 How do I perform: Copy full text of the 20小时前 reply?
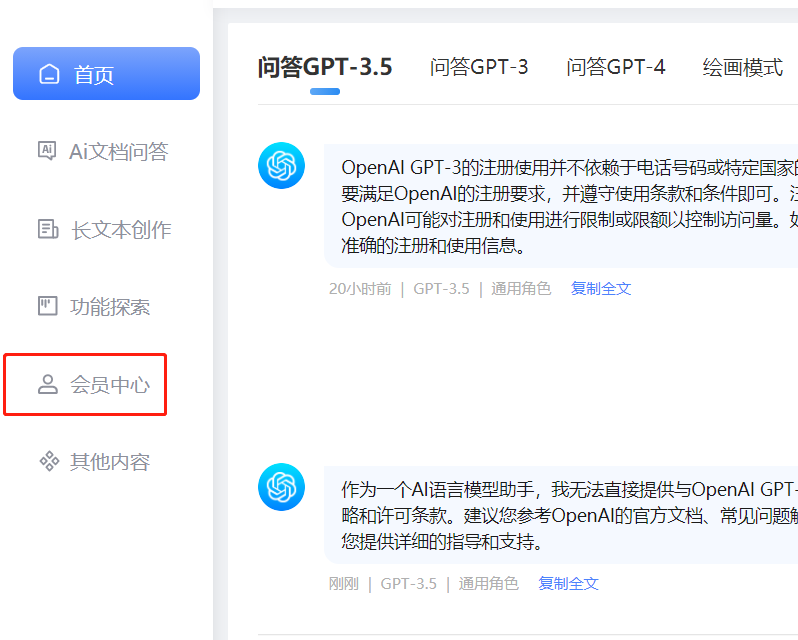click(601, 289)
